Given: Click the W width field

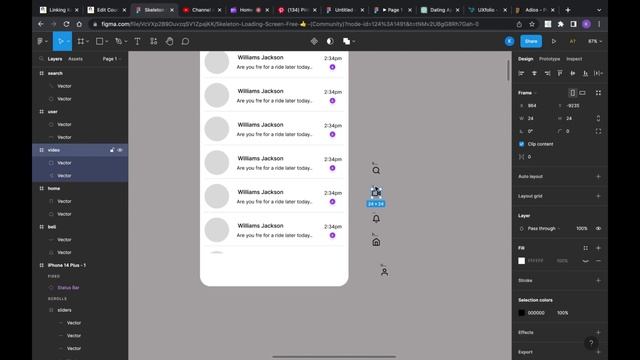Looking at the screenshot, I should (x=536, y=118).
